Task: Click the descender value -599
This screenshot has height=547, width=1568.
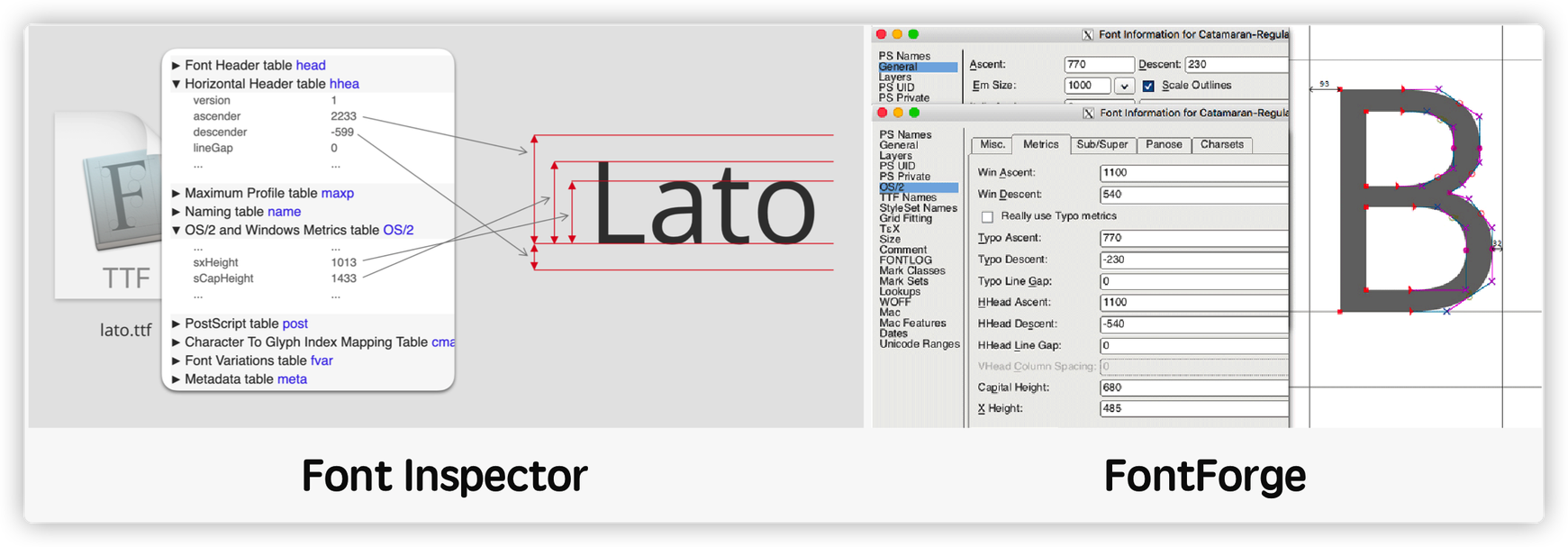Action: click(x=342, y=132)
